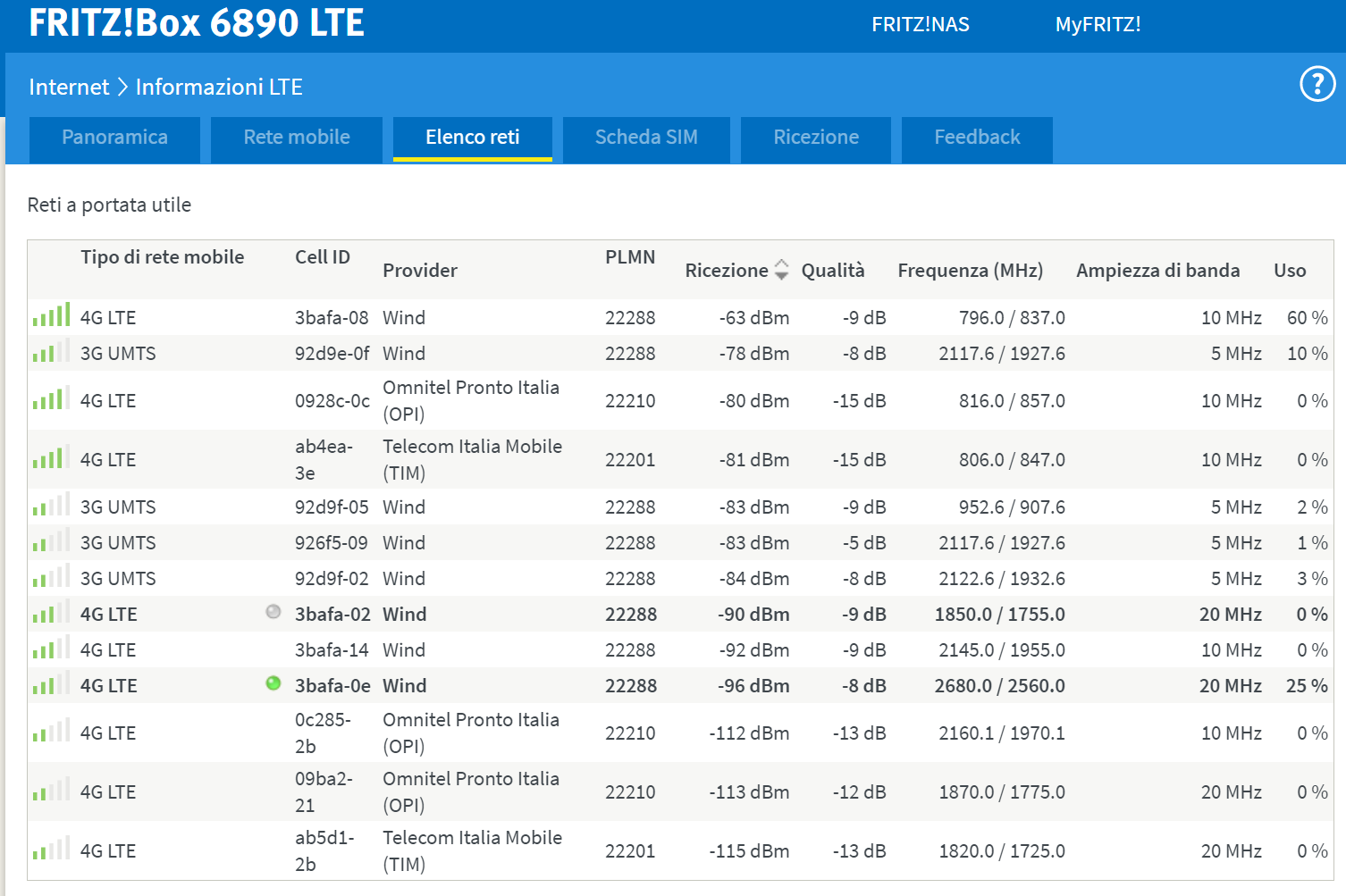The image size is (1346, 896).
Task: Click the Ricezione column header
Action: click(727, 270)
